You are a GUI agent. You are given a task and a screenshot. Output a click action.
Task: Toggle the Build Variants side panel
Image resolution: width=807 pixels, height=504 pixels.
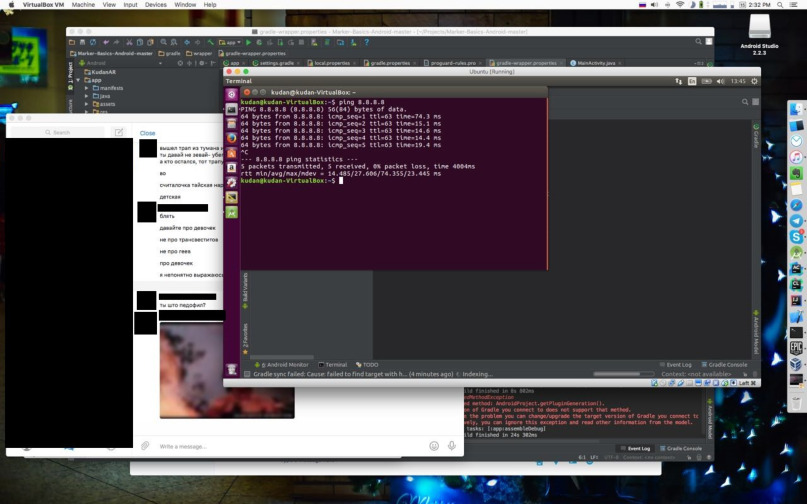[x=245, y=290]
